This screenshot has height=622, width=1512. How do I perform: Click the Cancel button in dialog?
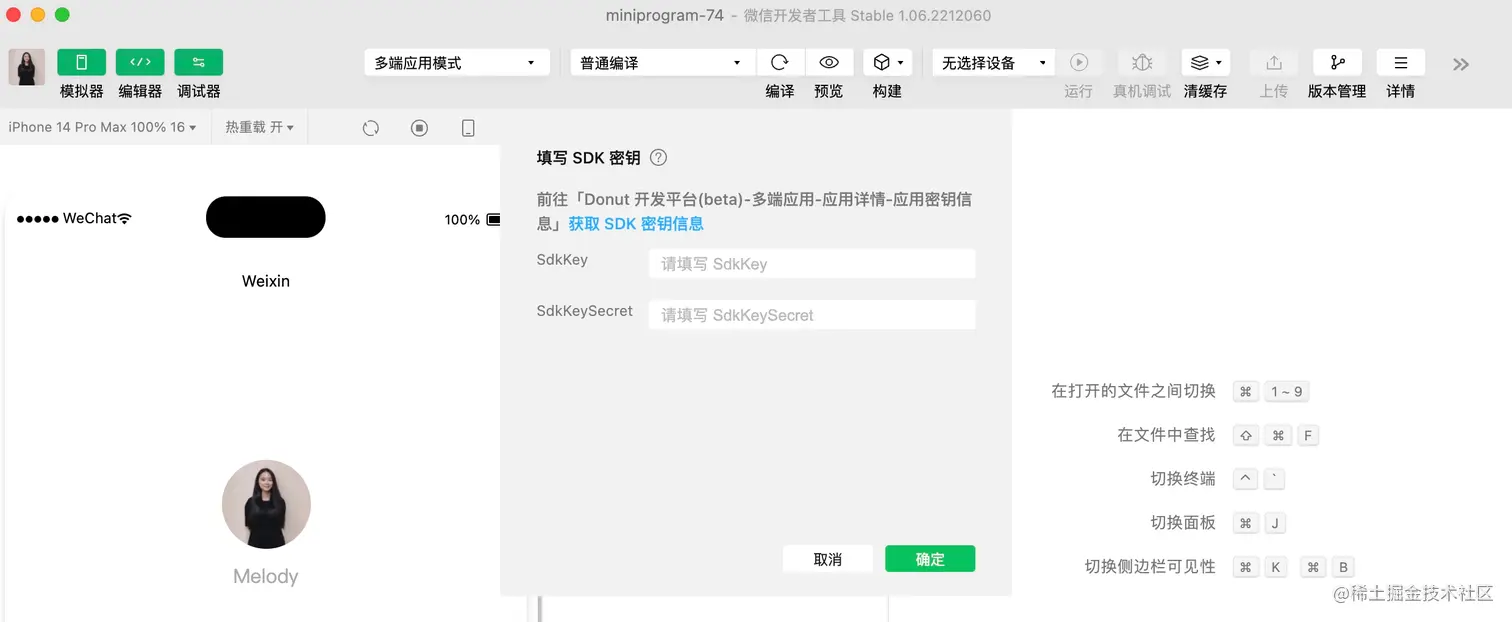point(828,559)
